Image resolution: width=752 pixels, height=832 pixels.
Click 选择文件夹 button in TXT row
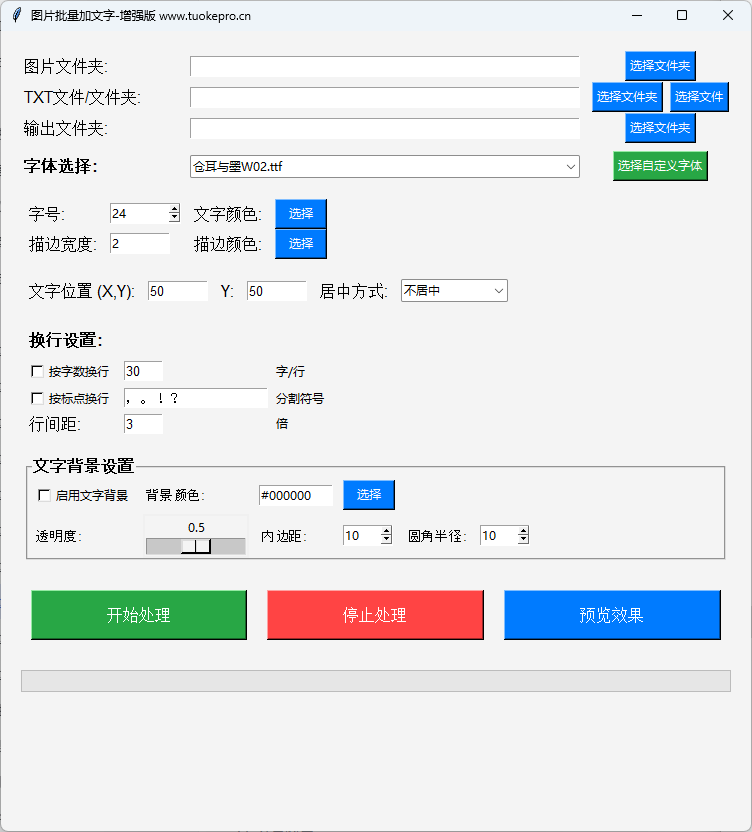pyautogui.click(x=627, y=97)
